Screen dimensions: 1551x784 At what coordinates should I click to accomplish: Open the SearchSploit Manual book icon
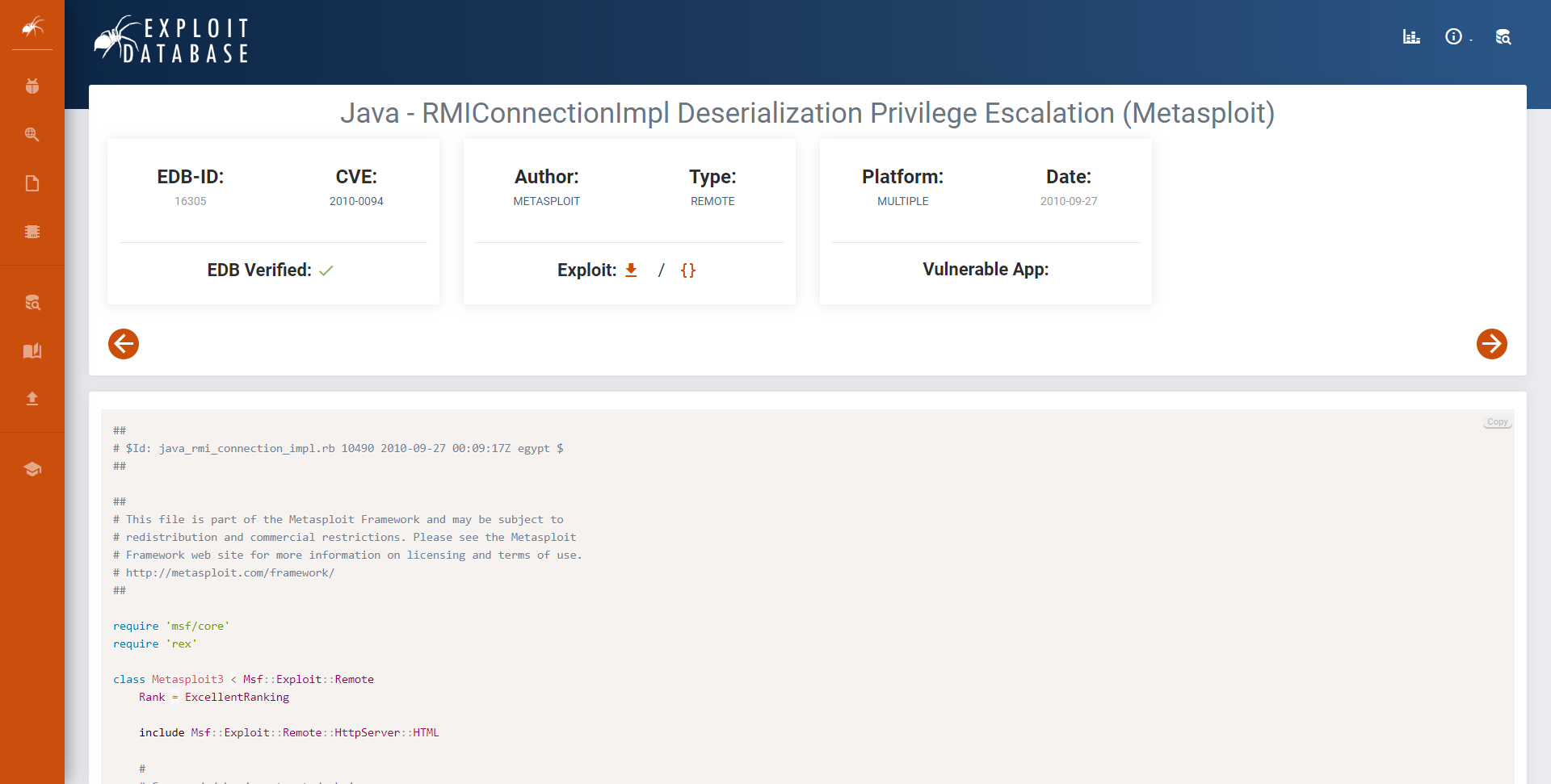tap(32, 350)
